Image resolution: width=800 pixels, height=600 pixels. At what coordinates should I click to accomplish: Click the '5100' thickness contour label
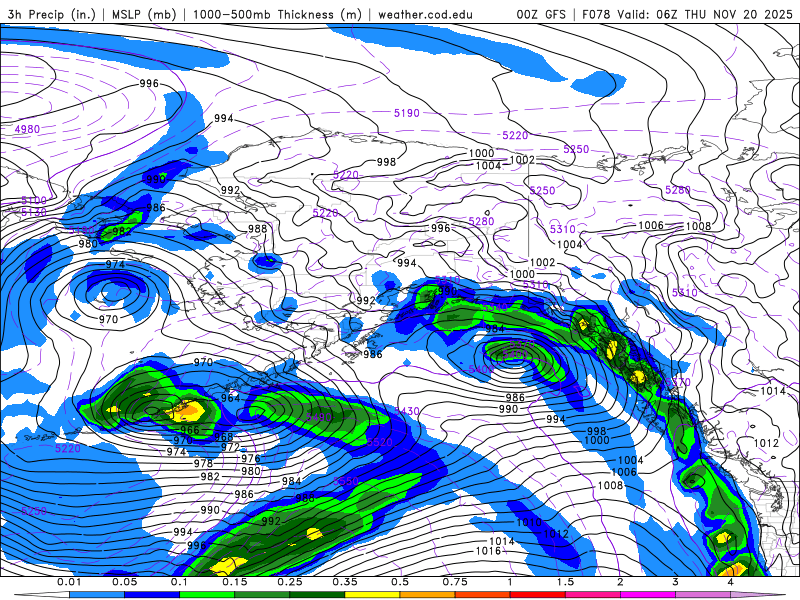click(x=34, y=200)
